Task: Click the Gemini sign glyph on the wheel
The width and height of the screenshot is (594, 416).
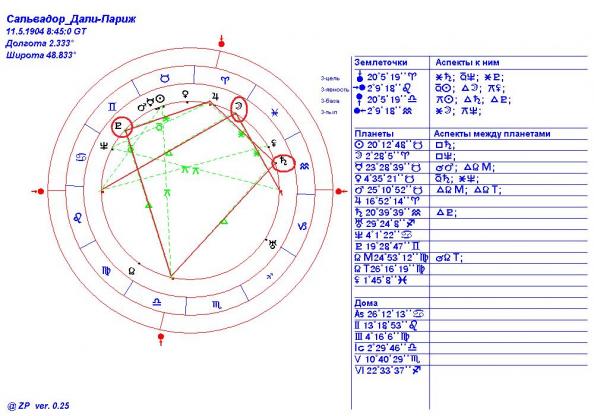Action: point(112,107)
